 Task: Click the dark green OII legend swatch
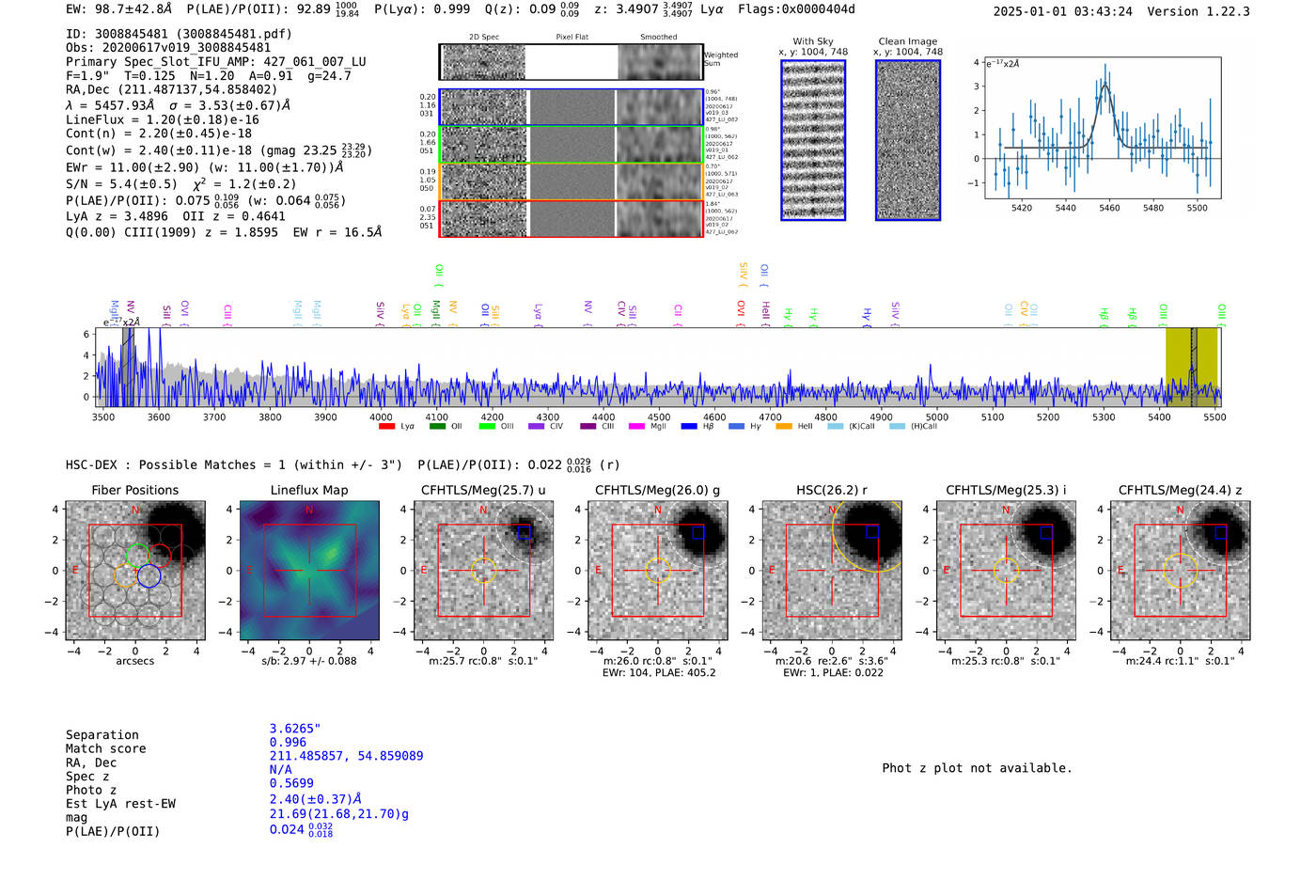(x=437, y=427)
